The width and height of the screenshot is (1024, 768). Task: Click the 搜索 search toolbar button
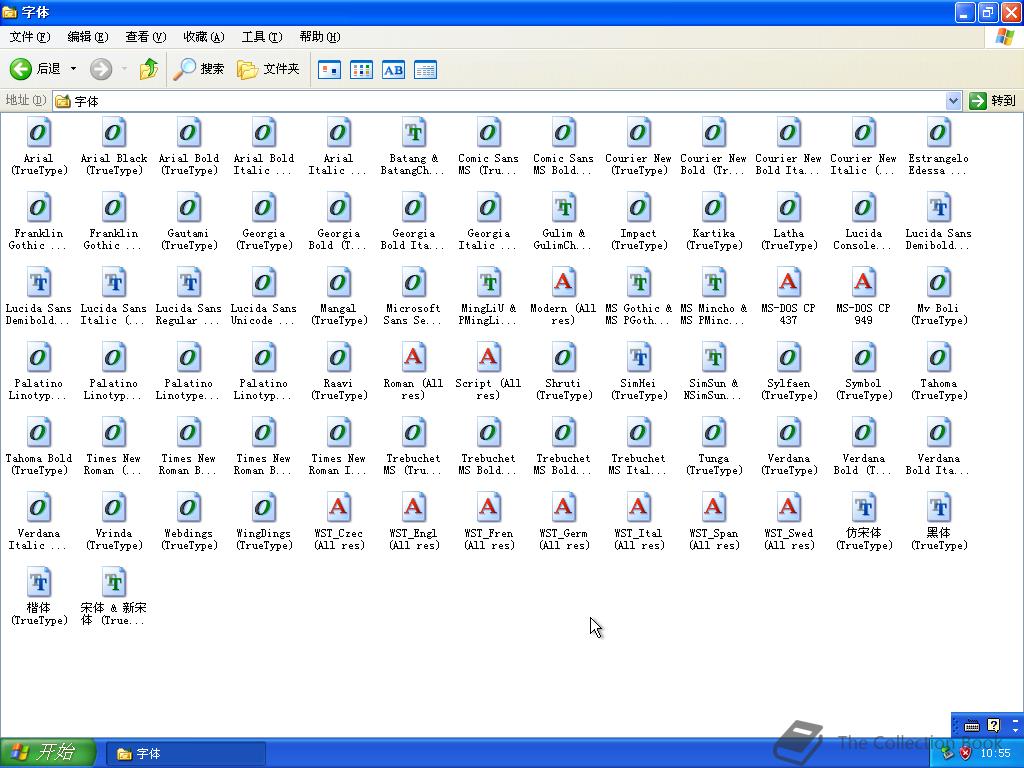pyautogui.click(x=199, y=69)
